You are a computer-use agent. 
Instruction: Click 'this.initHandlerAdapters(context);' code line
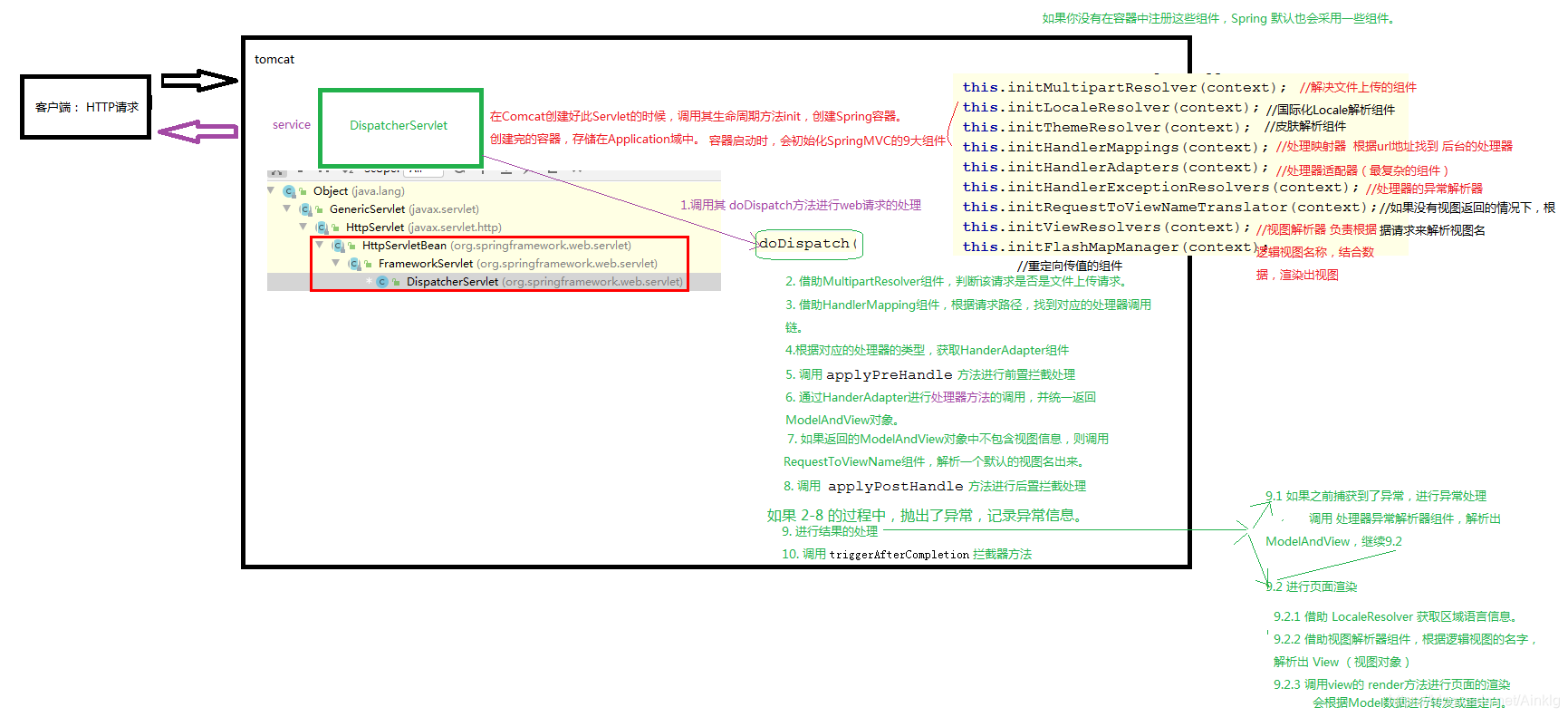[x=1115, y=168]
